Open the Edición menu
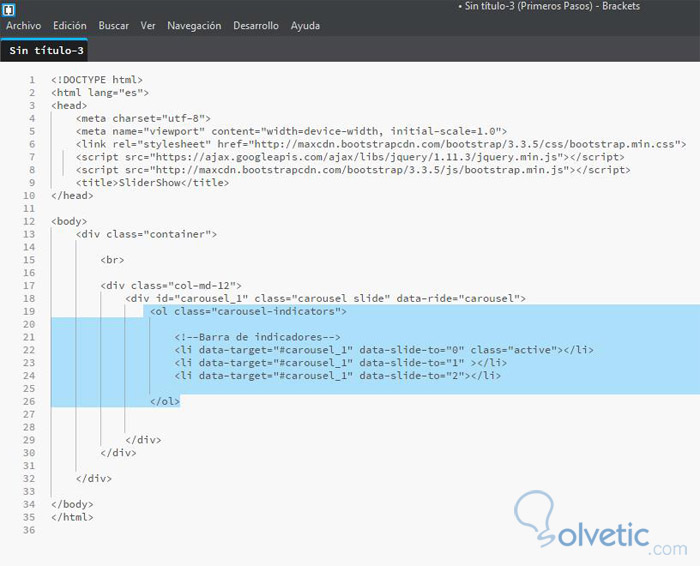Image resolution: width=700 pixels, height=566 pixels. click(70, 26)
